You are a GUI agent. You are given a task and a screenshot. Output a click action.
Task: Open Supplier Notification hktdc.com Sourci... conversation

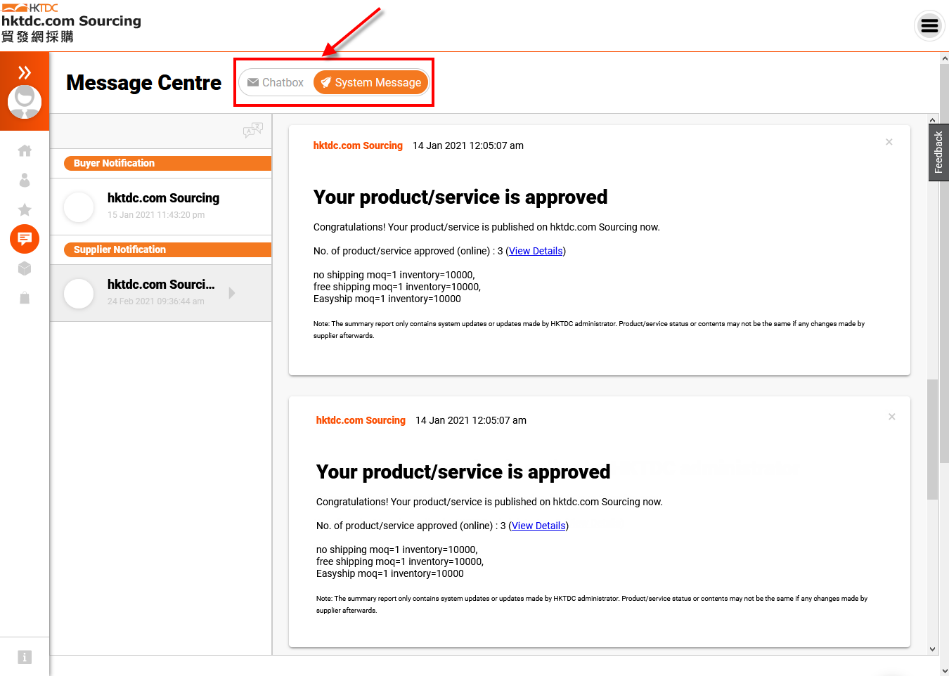click(161, 293)
